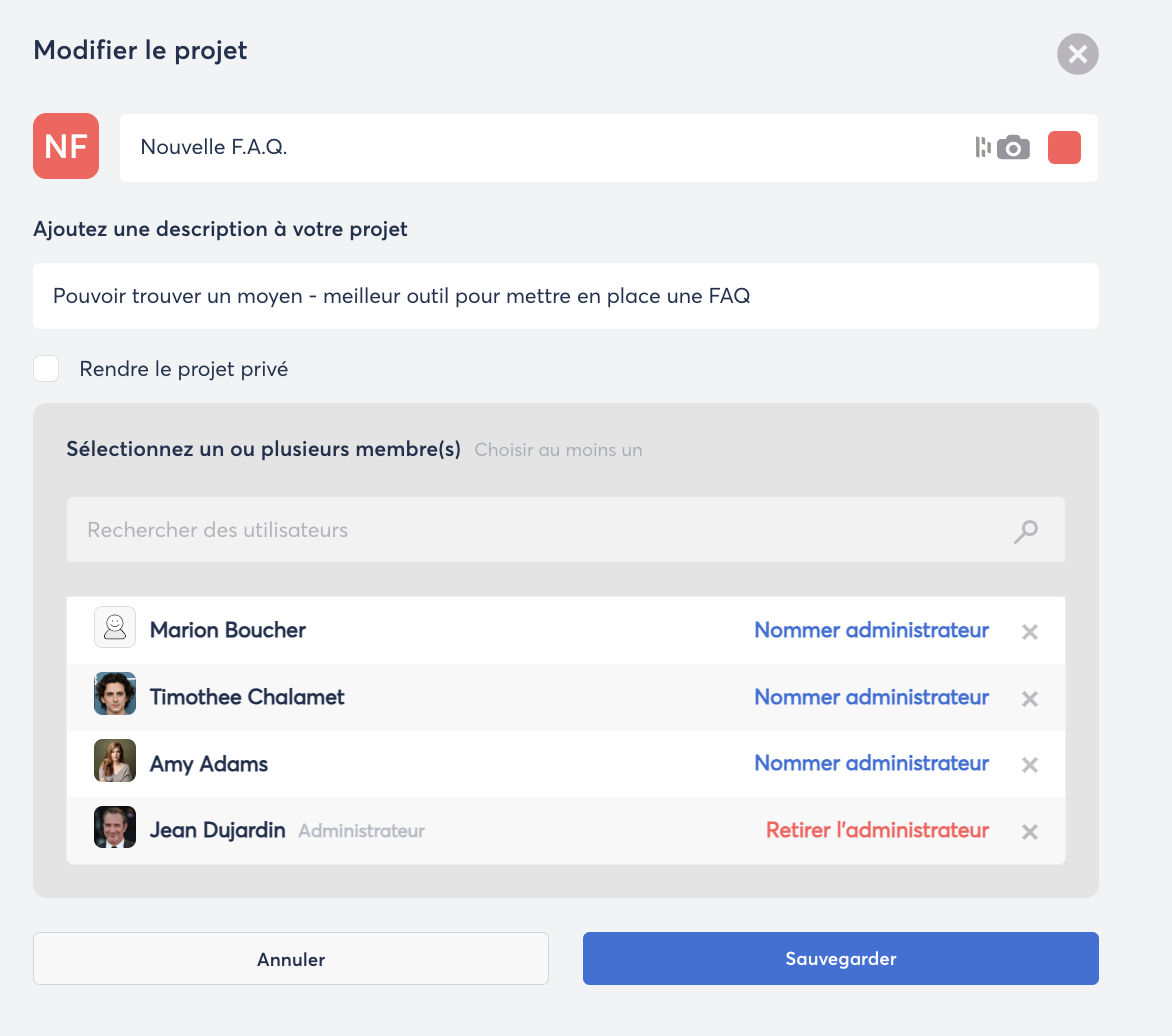Click the camera icon to upload project photo
The image size is (1172, 1036).
[1013, 147]
